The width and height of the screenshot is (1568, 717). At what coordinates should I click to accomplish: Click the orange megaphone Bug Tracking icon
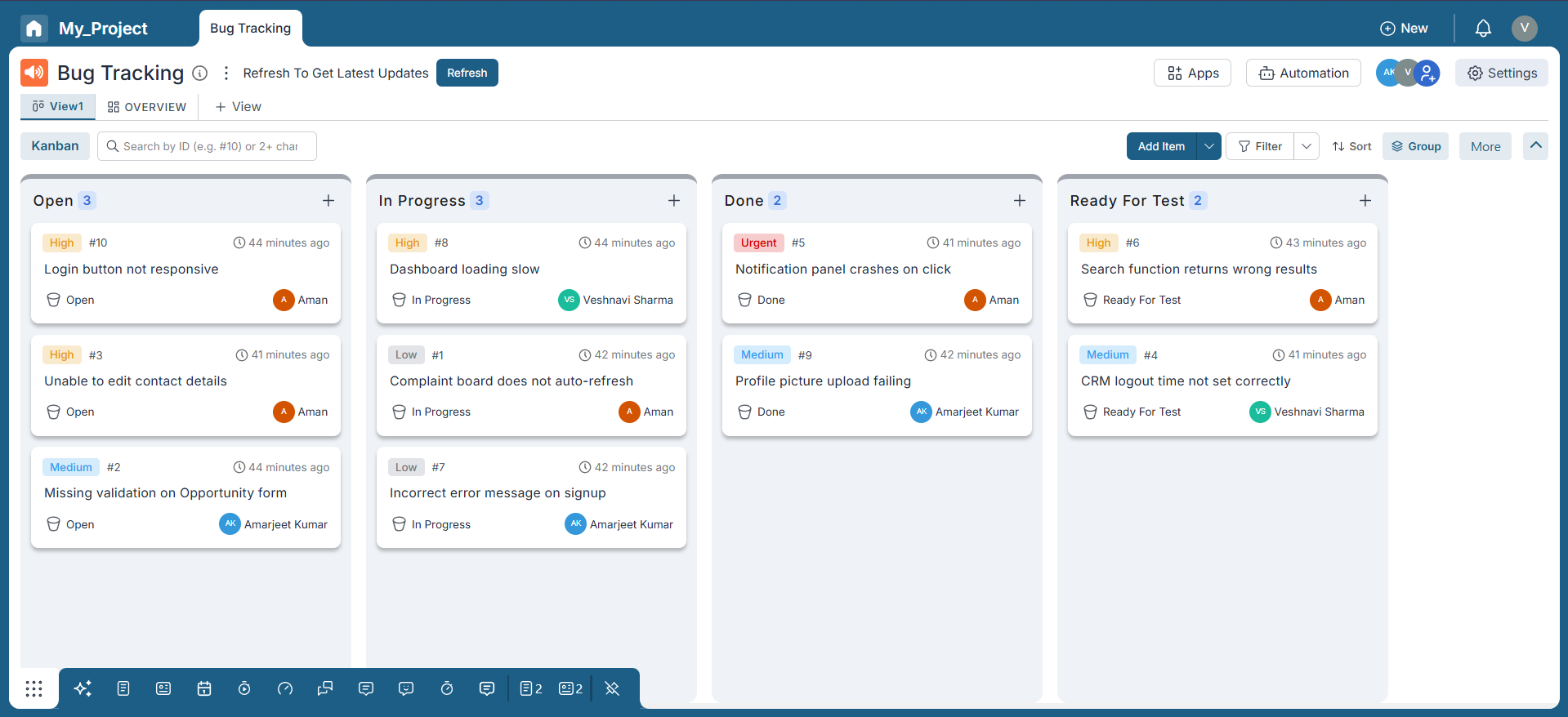pos(34,73)
